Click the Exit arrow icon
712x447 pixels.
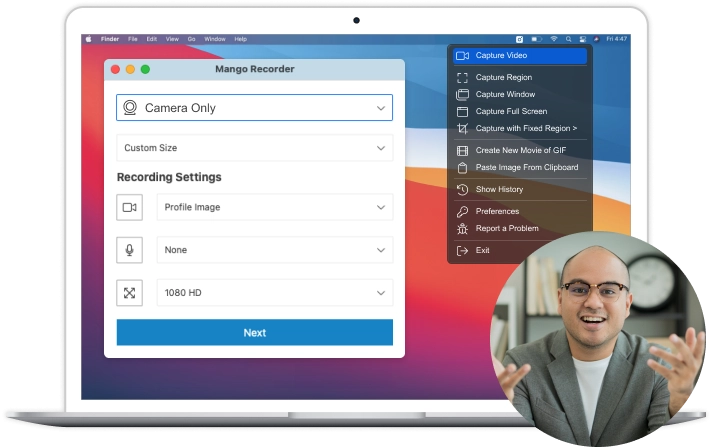[x=462, y=250]
